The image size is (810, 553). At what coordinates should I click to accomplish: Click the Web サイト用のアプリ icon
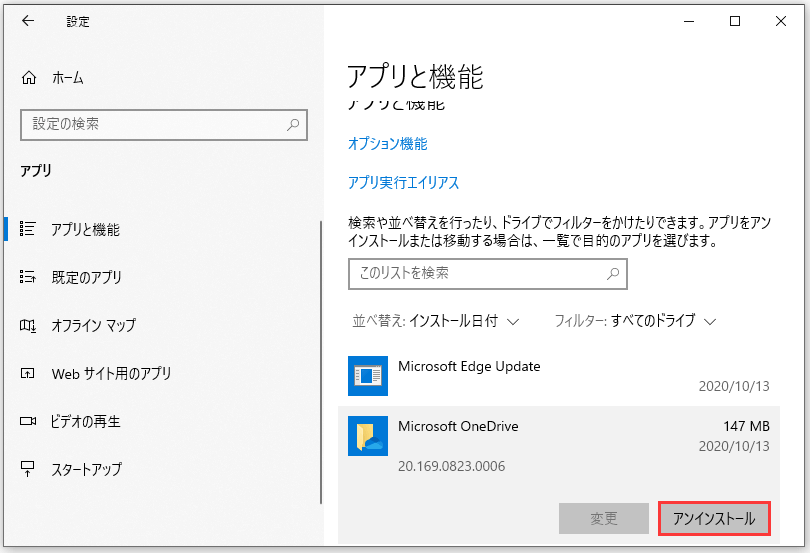tap(27, 373)
